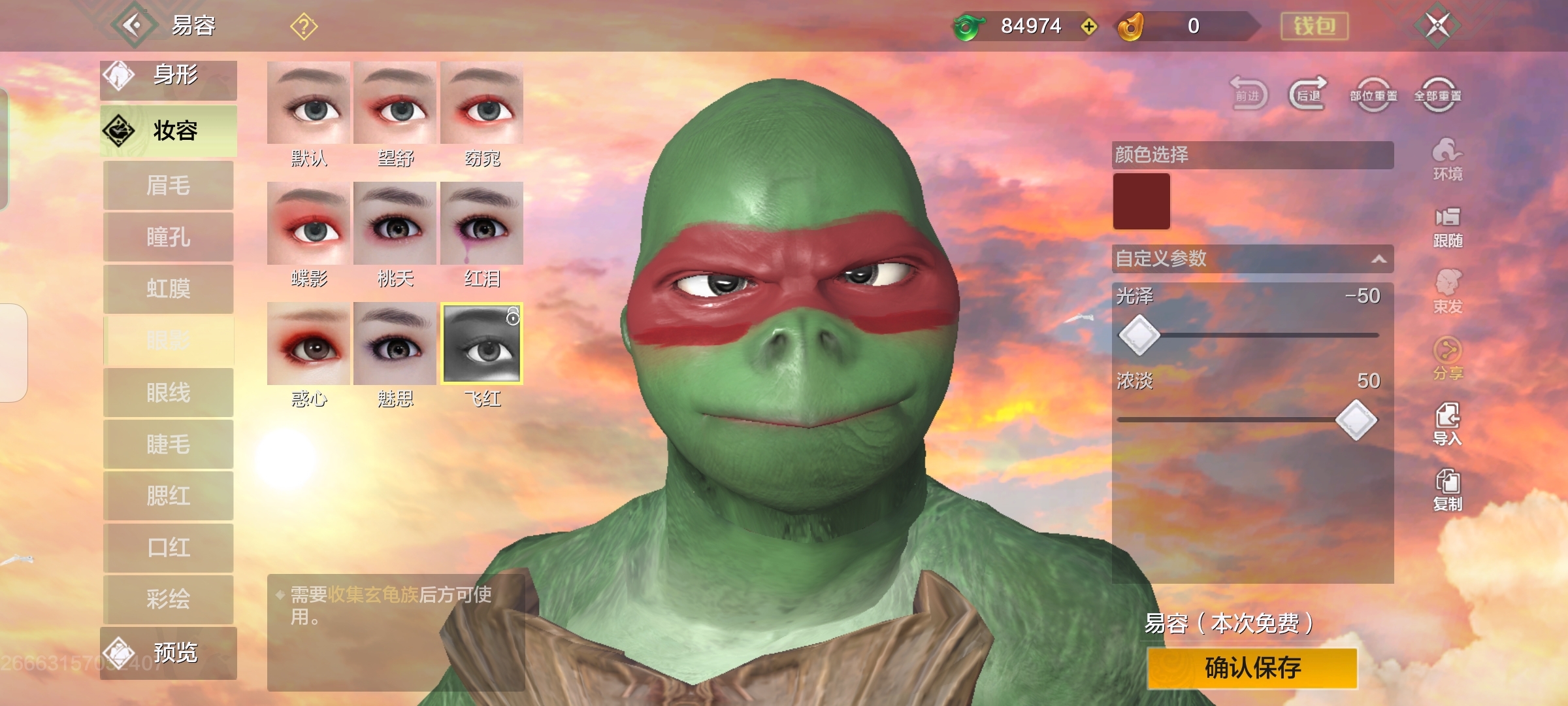Click the 前进 arrow icon
Image resolution: width=1568 pixels, height=706 pixels.
pyautogui.click(x=1248, y=94)
